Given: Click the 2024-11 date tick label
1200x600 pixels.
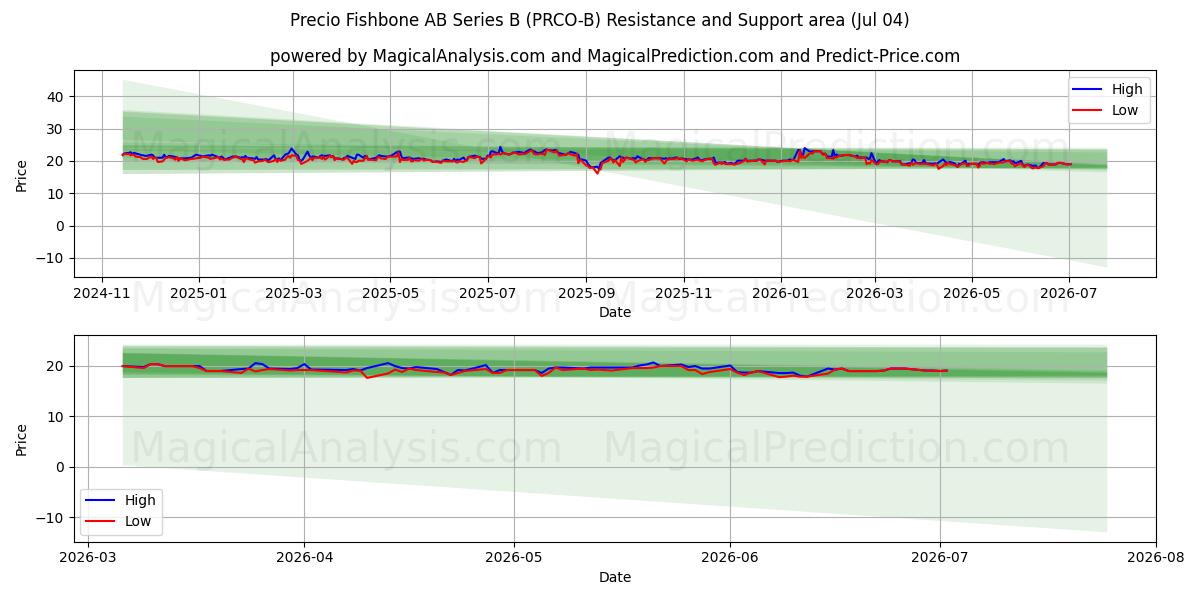Looking at the screenshot, I should tap(102, 293).
